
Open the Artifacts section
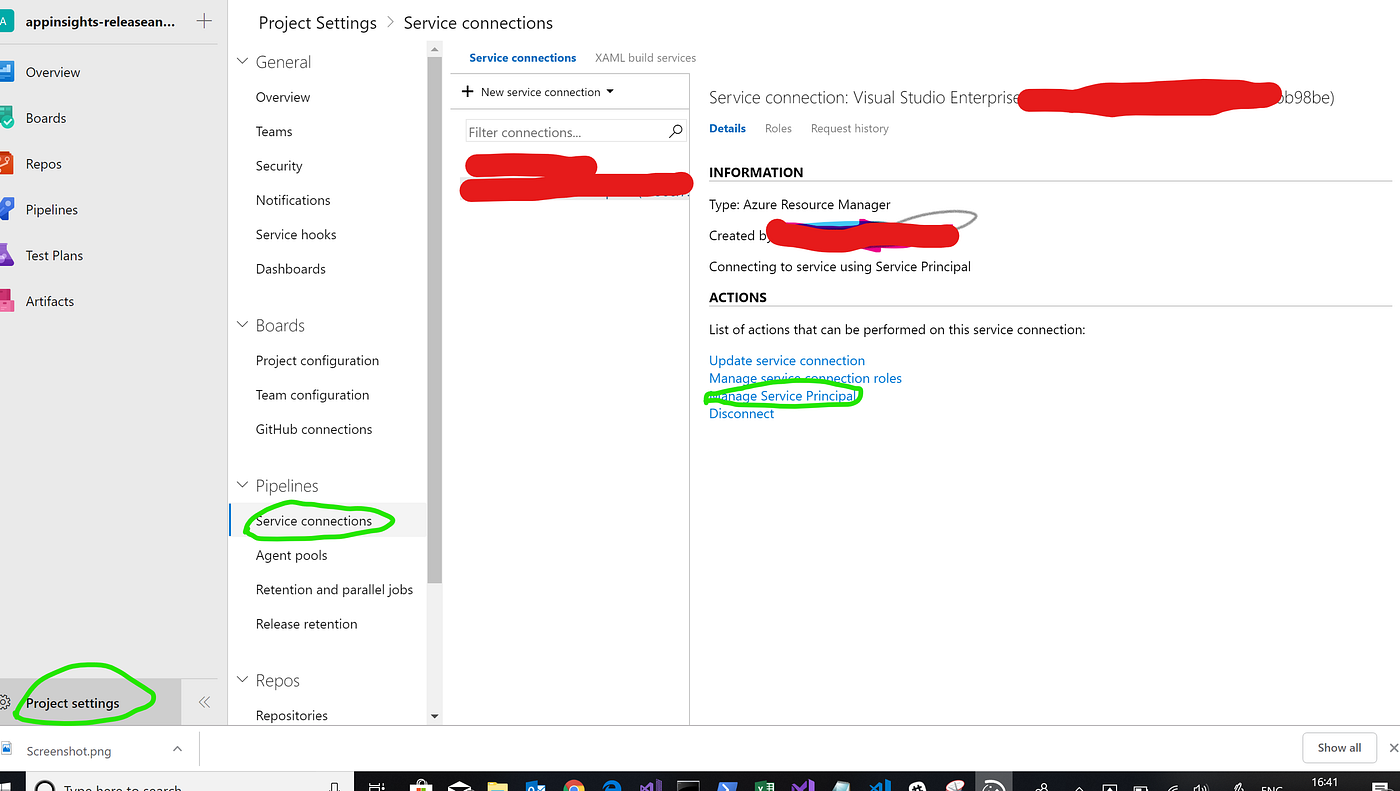(x=47, y=300)
